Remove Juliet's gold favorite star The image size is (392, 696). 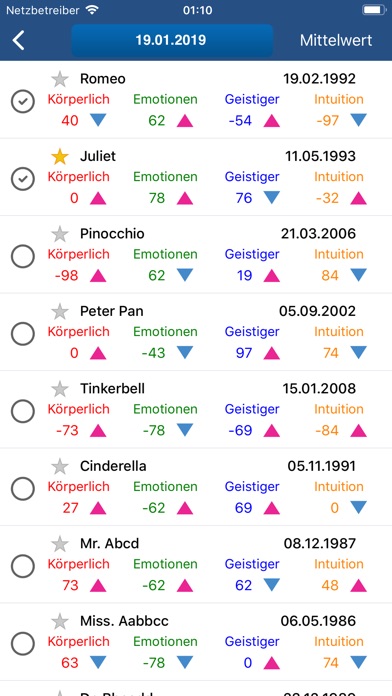(x=59, y=156)
